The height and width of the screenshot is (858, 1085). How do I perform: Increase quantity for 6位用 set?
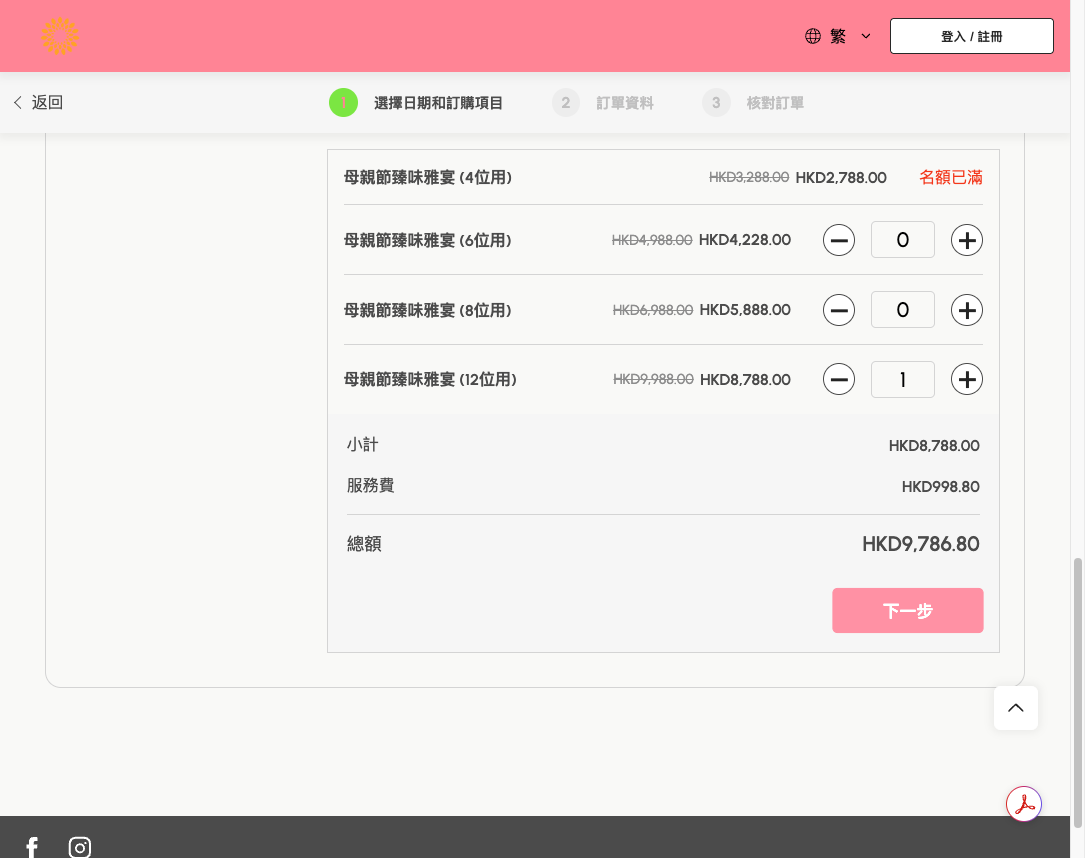967,240
